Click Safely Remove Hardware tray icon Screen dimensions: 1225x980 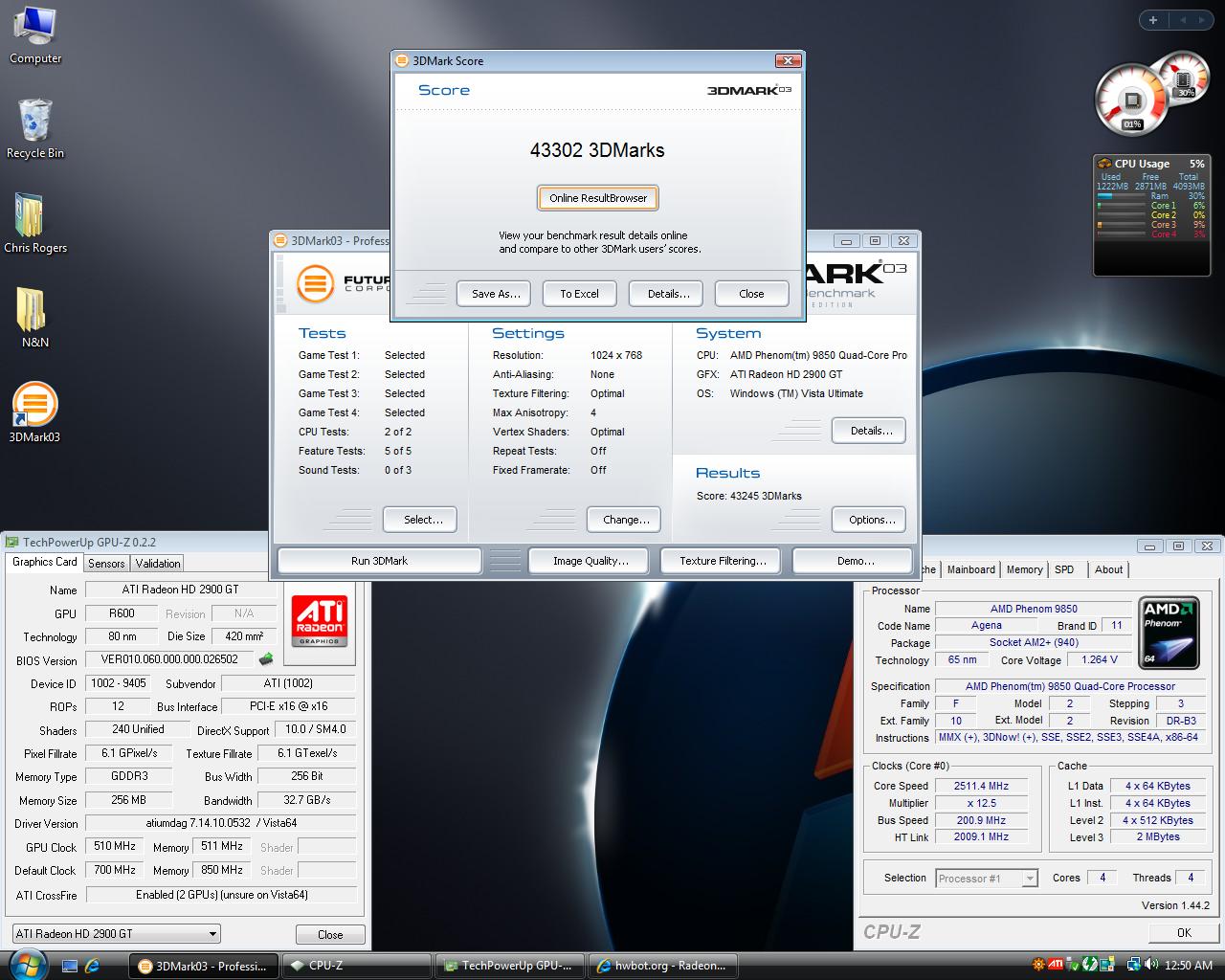tap(1072, 965)
